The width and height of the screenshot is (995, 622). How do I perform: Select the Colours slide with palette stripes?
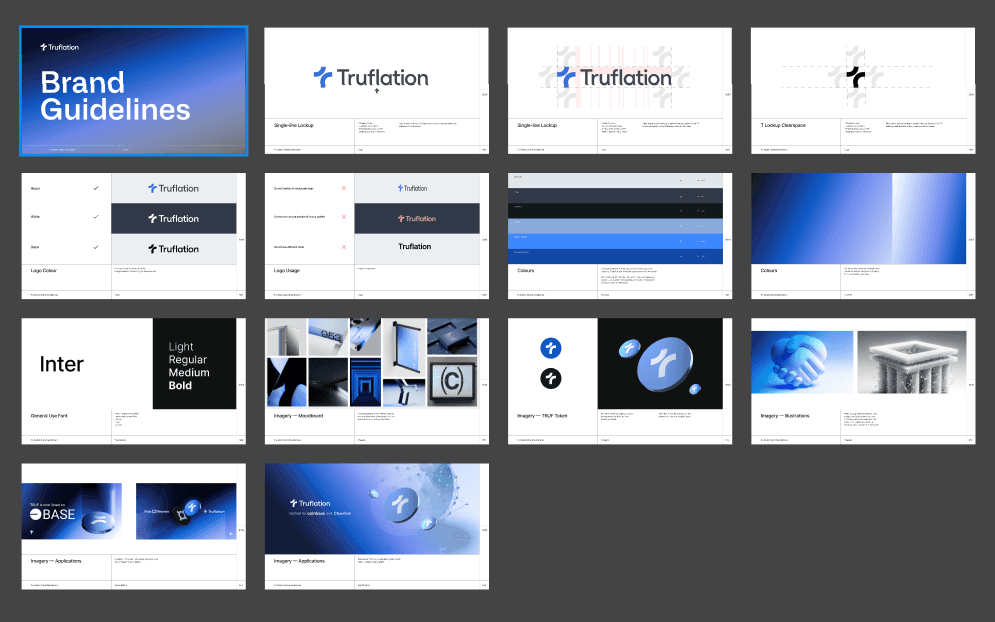pyautogui.click(x=619, y=235)
